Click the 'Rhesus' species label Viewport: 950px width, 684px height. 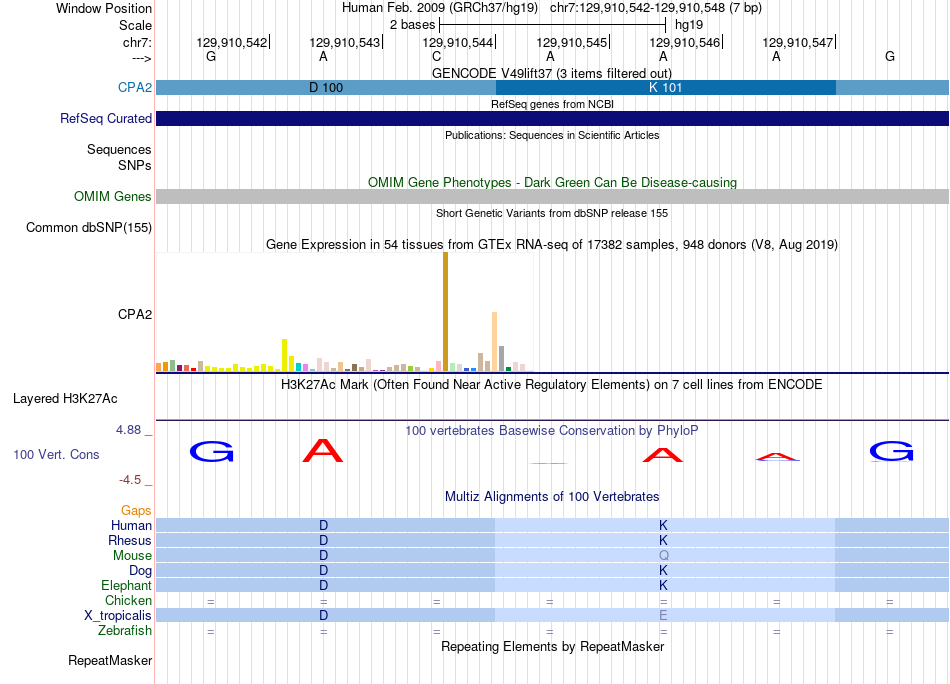pos(130,540)
